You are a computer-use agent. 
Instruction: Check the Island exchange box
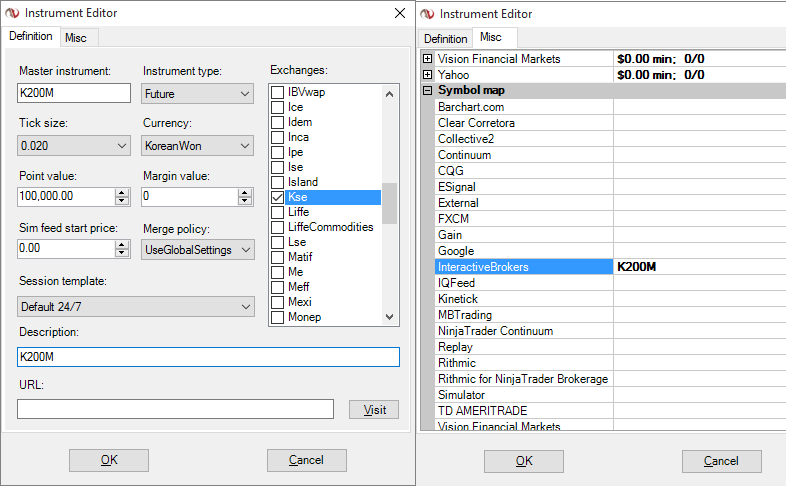278,183
